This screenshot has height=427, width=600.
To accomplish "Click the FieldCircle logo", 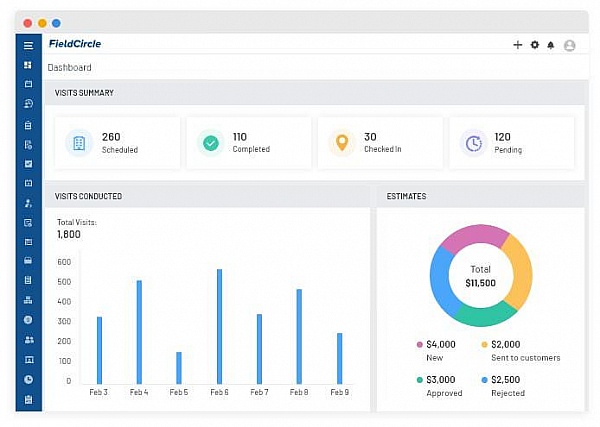I will [x=75, y=44].
